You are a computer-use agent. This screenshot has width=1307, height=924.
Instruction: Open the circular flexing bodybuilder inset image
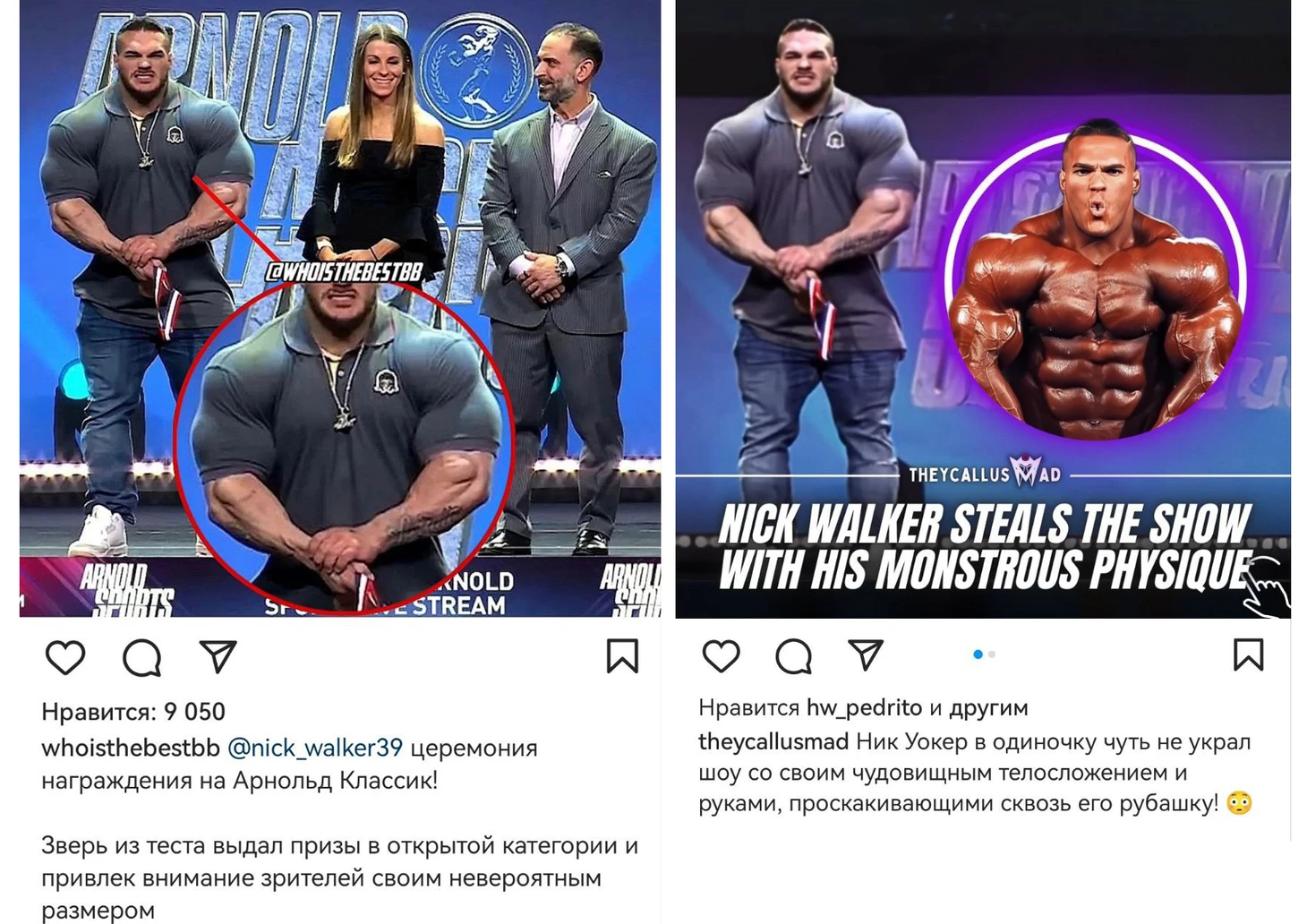(x=1096, y=283)
